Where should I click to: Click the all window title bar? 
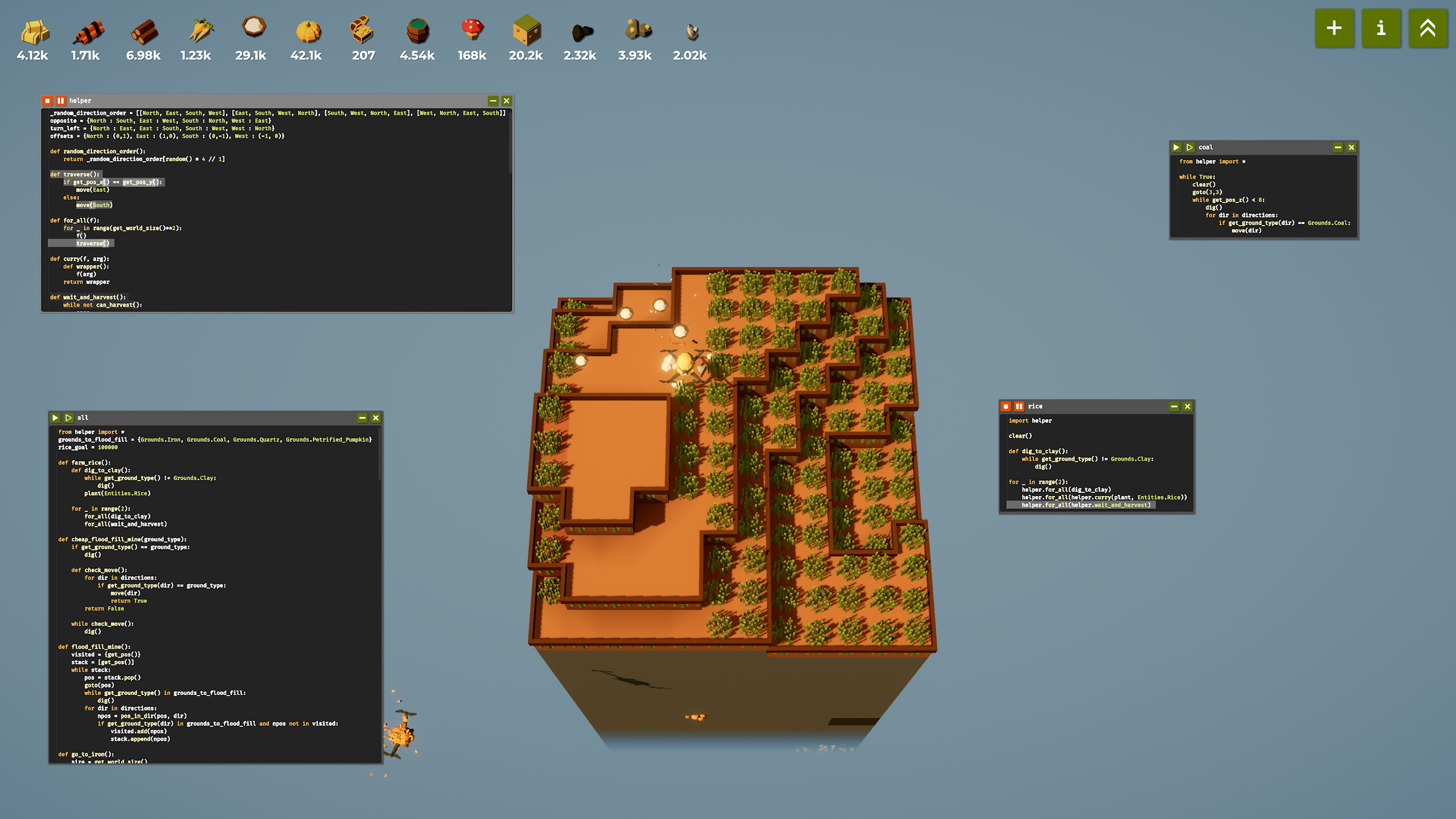pyautogui.click(x=216, y=417)
